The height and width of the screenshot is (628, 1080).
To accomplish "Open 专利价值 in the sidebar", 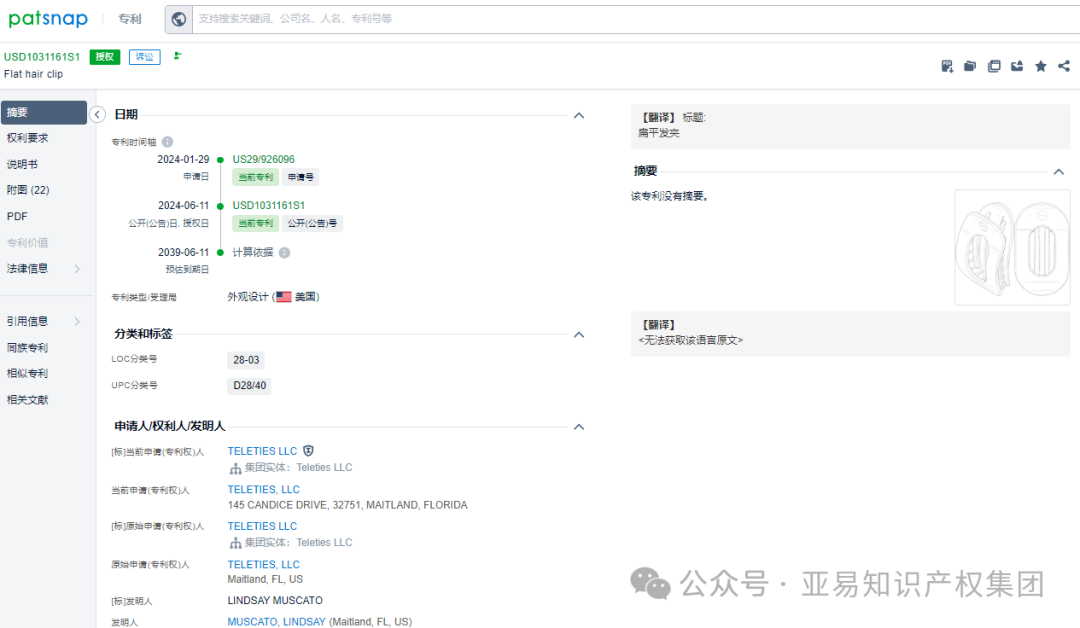I will 28,242.
